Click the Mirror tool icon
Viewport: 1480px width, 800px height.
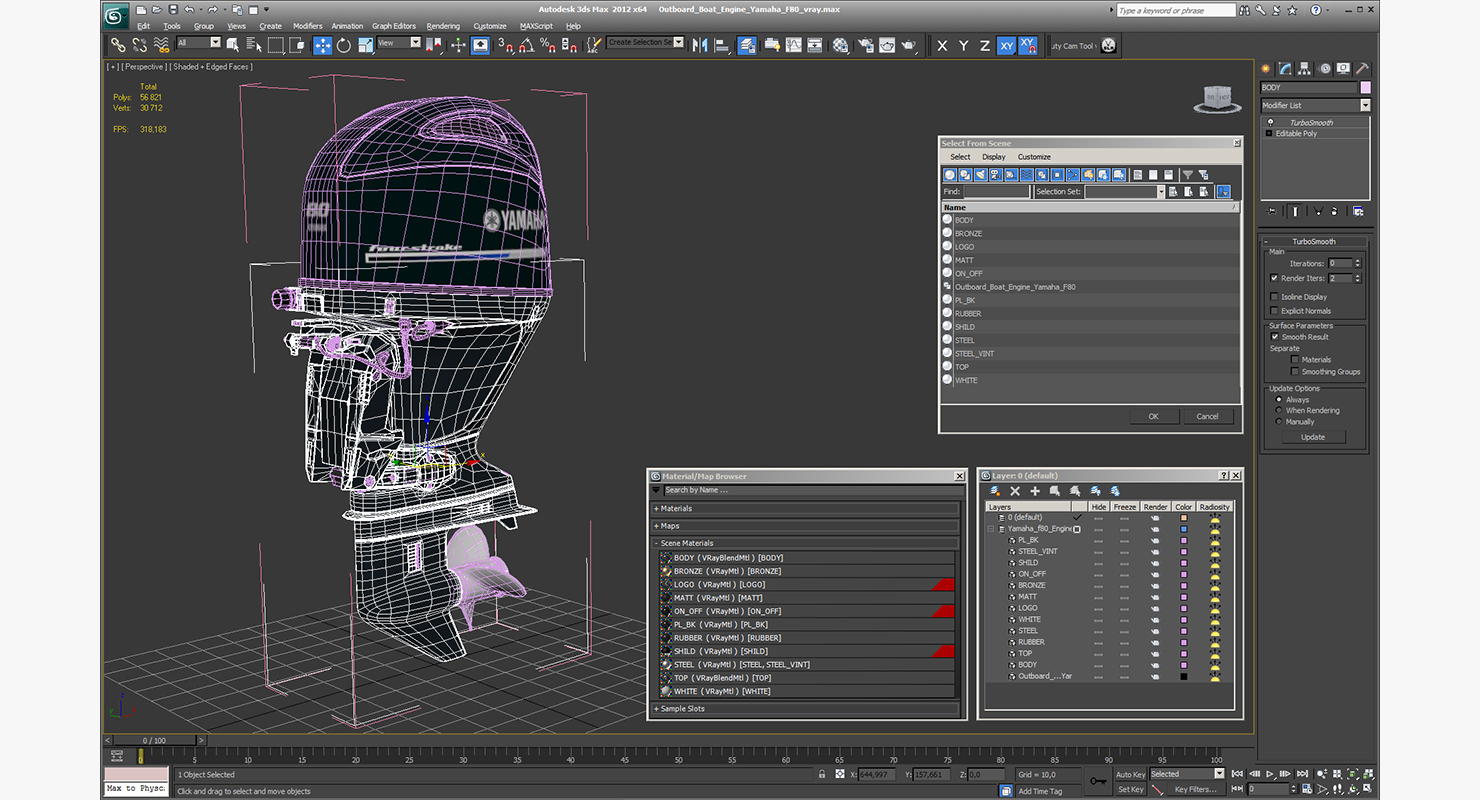[700, 45]
